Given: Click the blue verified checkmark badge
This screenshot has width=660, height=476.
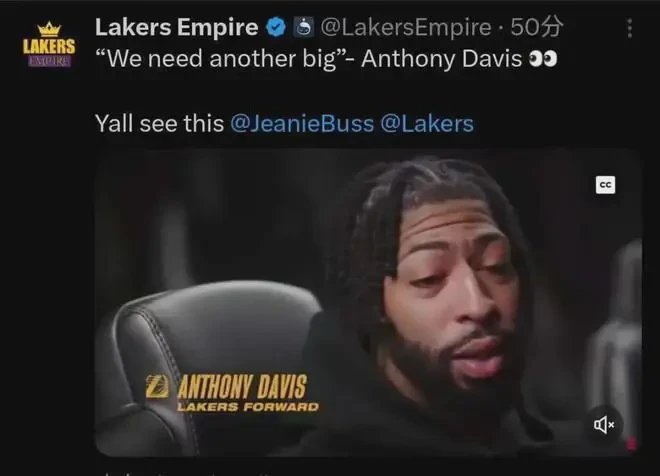Looking at the screenshot, I should (x=276, y=27).
